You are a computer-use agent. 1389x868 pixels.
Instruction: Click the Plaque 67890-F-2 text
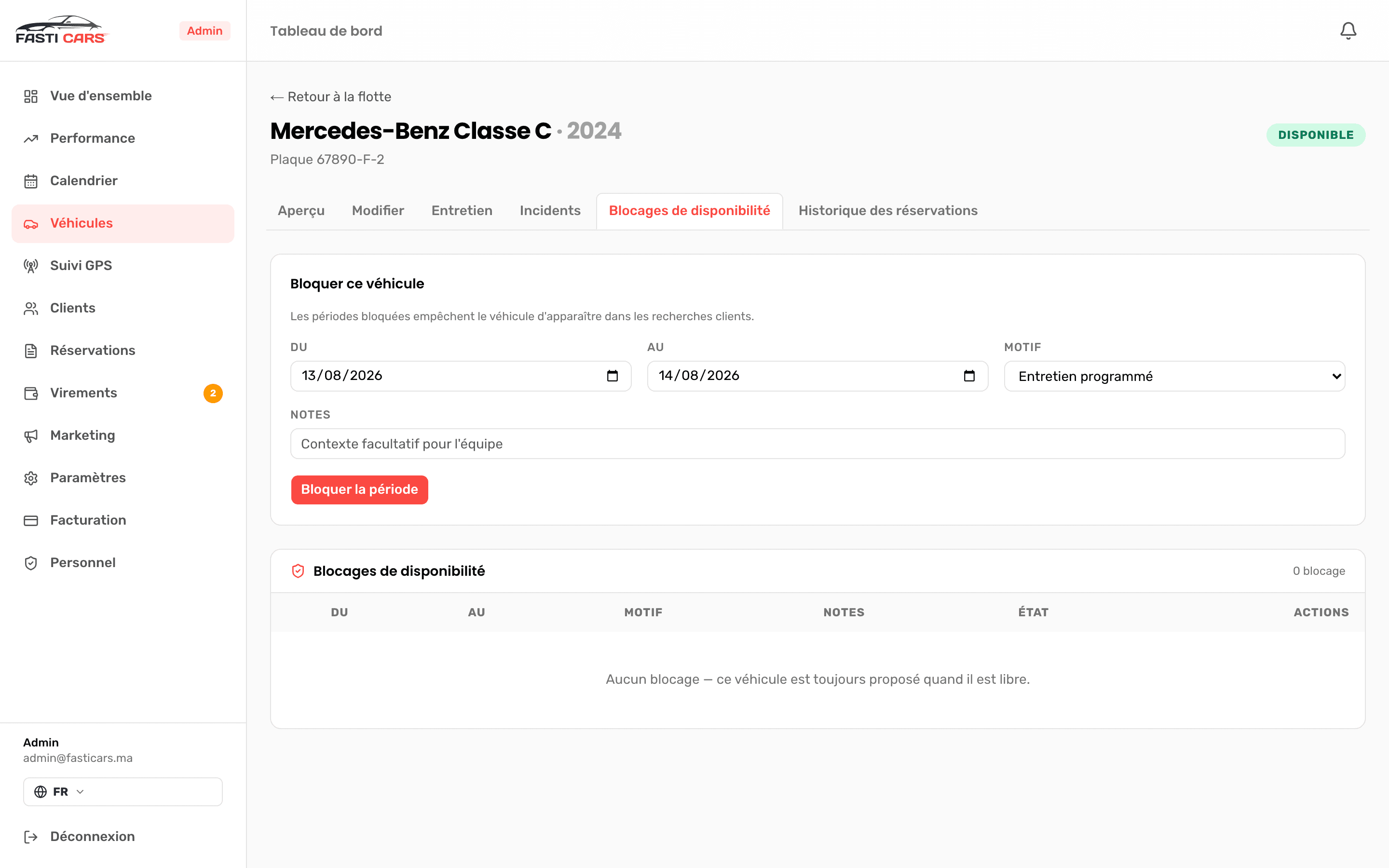(x=327, y=160)
